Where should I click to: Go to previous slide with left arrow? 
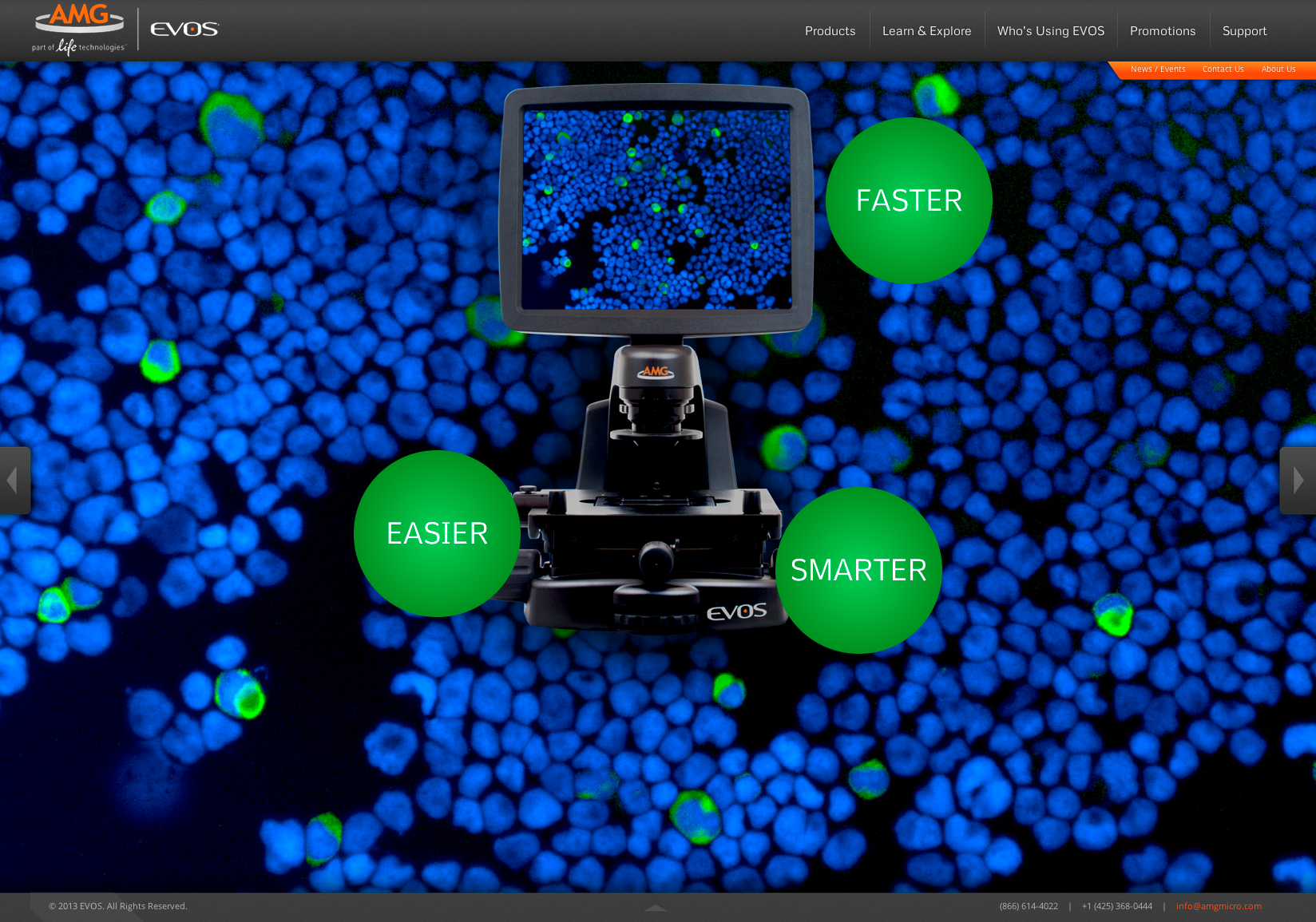click(x=14, y=481)
